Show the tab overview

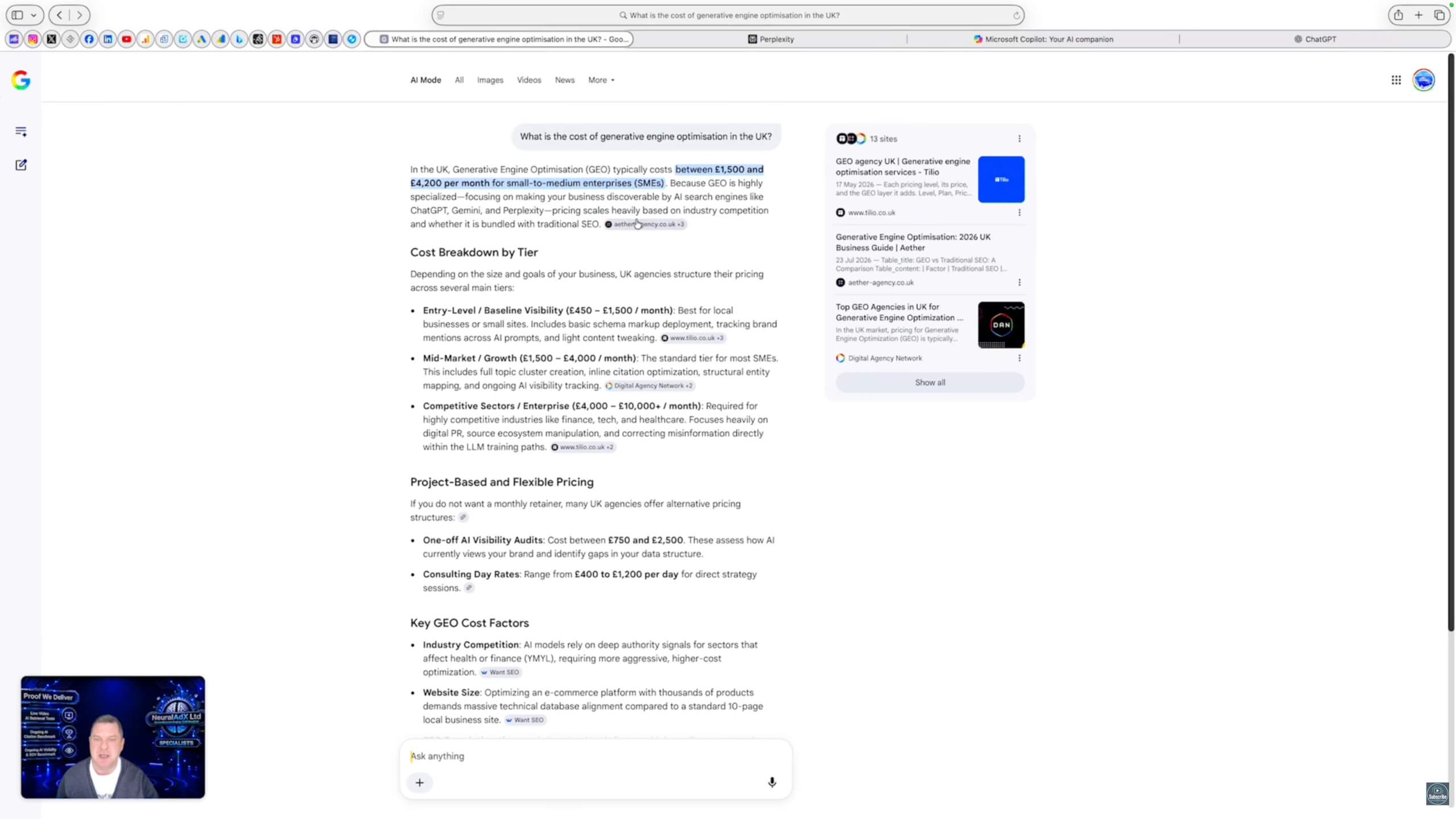(x=1440, y=15)
